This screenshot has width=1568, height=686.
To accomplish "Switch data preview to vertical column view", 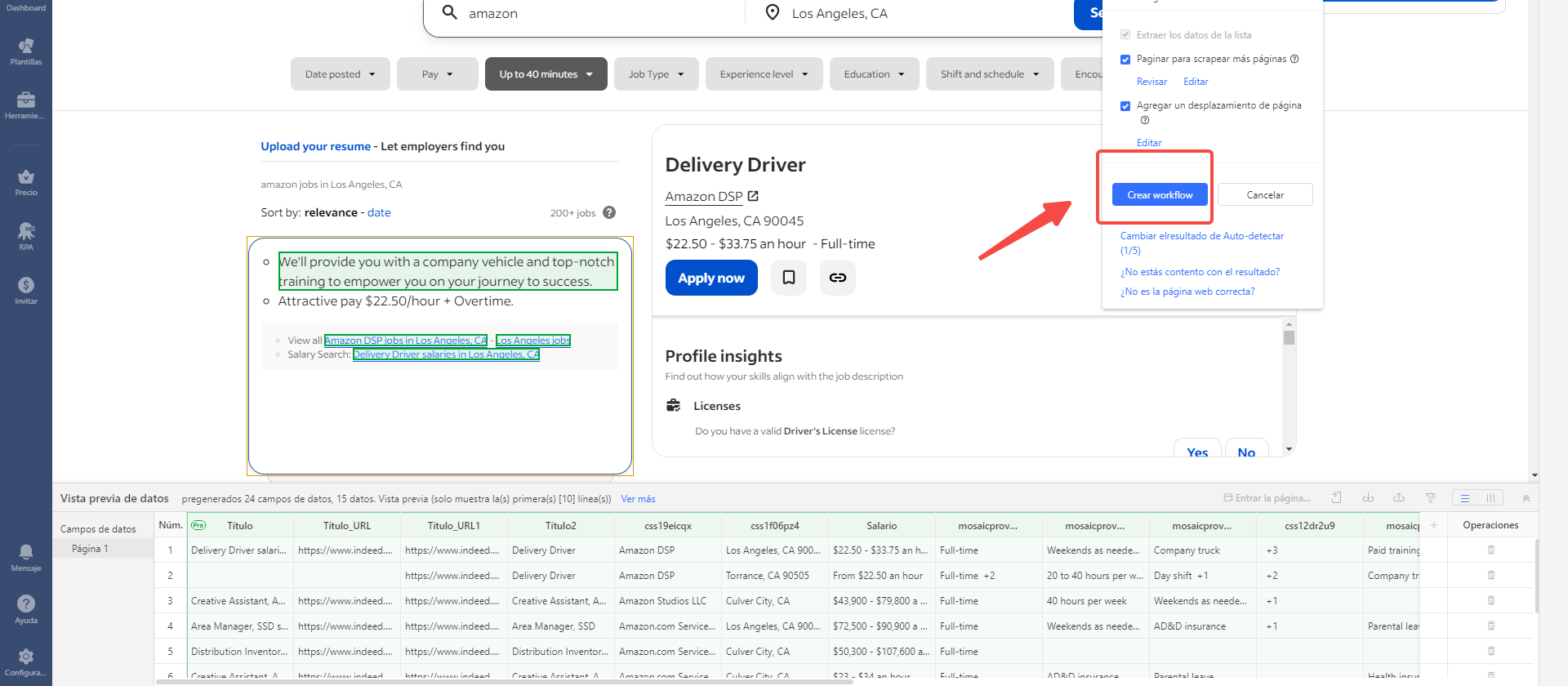I will point(1490,498).
